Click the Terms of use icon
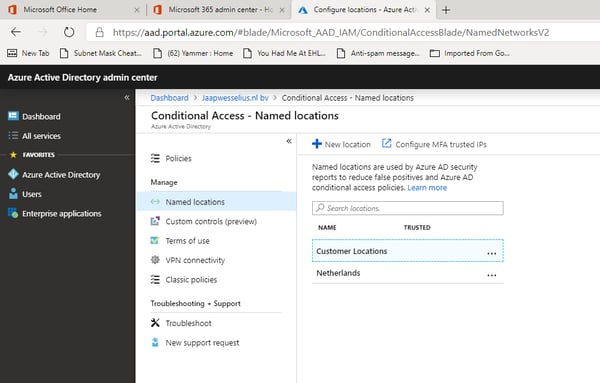 click(x=155, y=240)
